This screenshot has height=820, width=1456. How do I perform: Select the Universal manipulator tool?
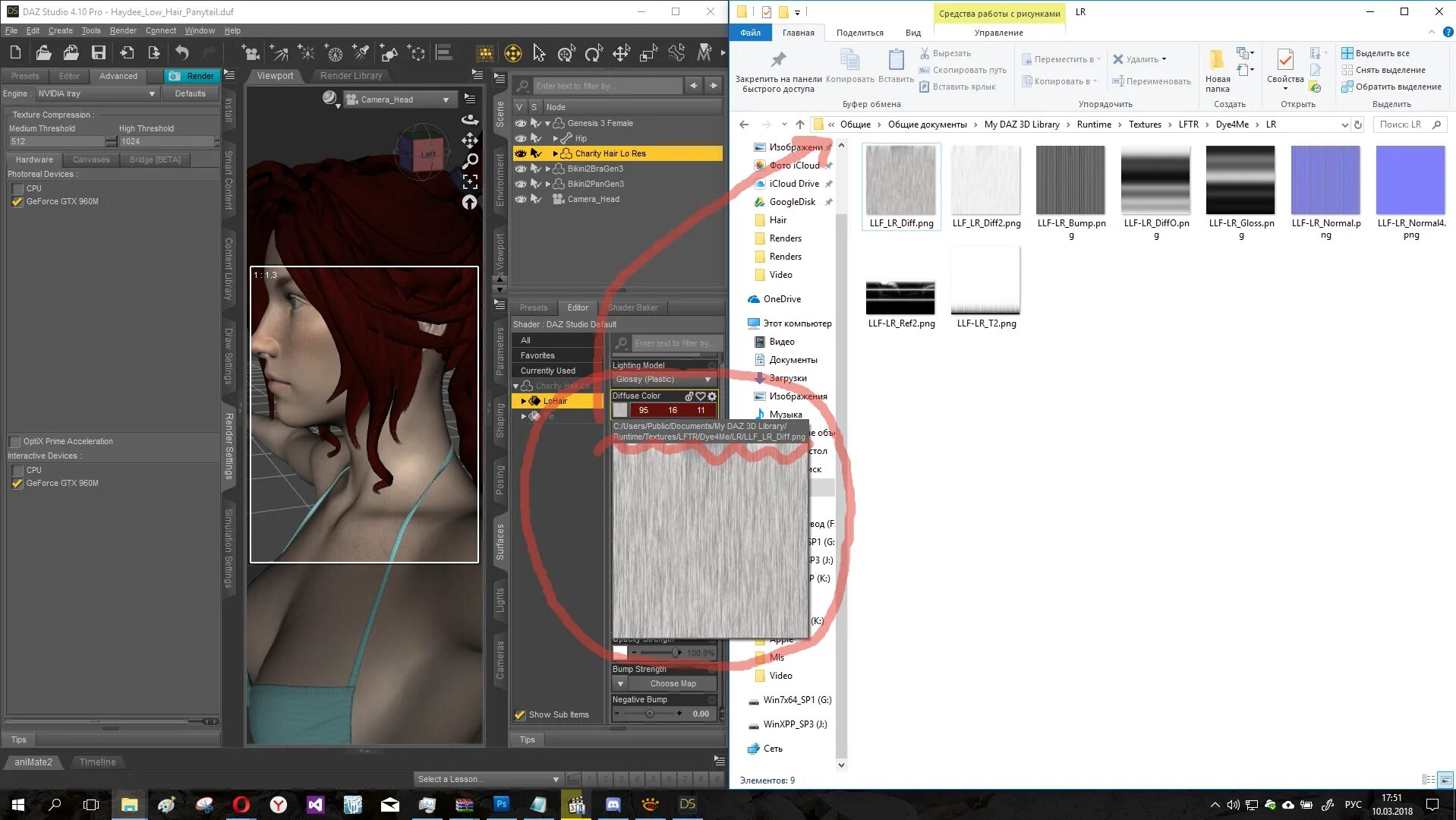[x=565, y=54]
